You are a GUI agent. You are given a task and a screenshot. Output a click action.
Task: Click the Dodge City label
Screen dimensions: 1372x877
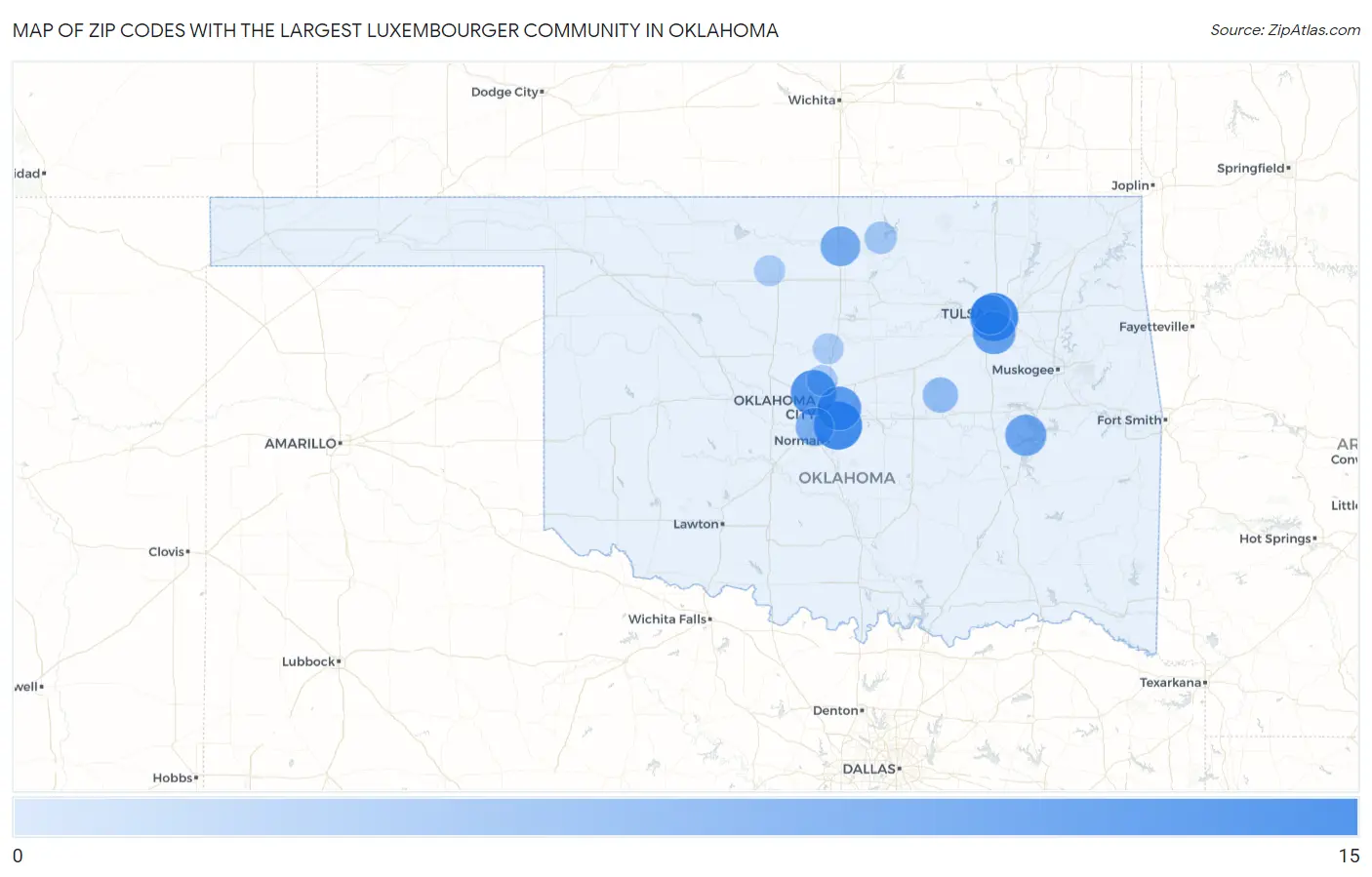click(x=504, y=92)
